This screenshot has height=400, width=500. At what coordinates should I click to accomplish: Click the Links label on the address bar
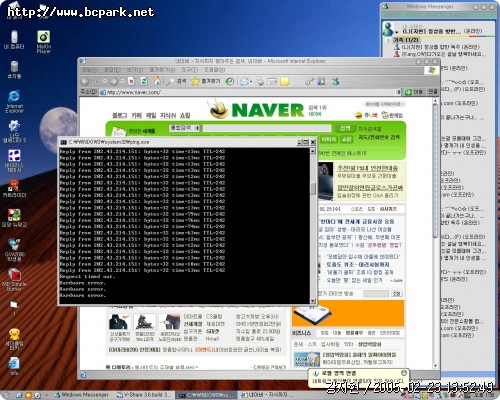click(x=433, y=92)
